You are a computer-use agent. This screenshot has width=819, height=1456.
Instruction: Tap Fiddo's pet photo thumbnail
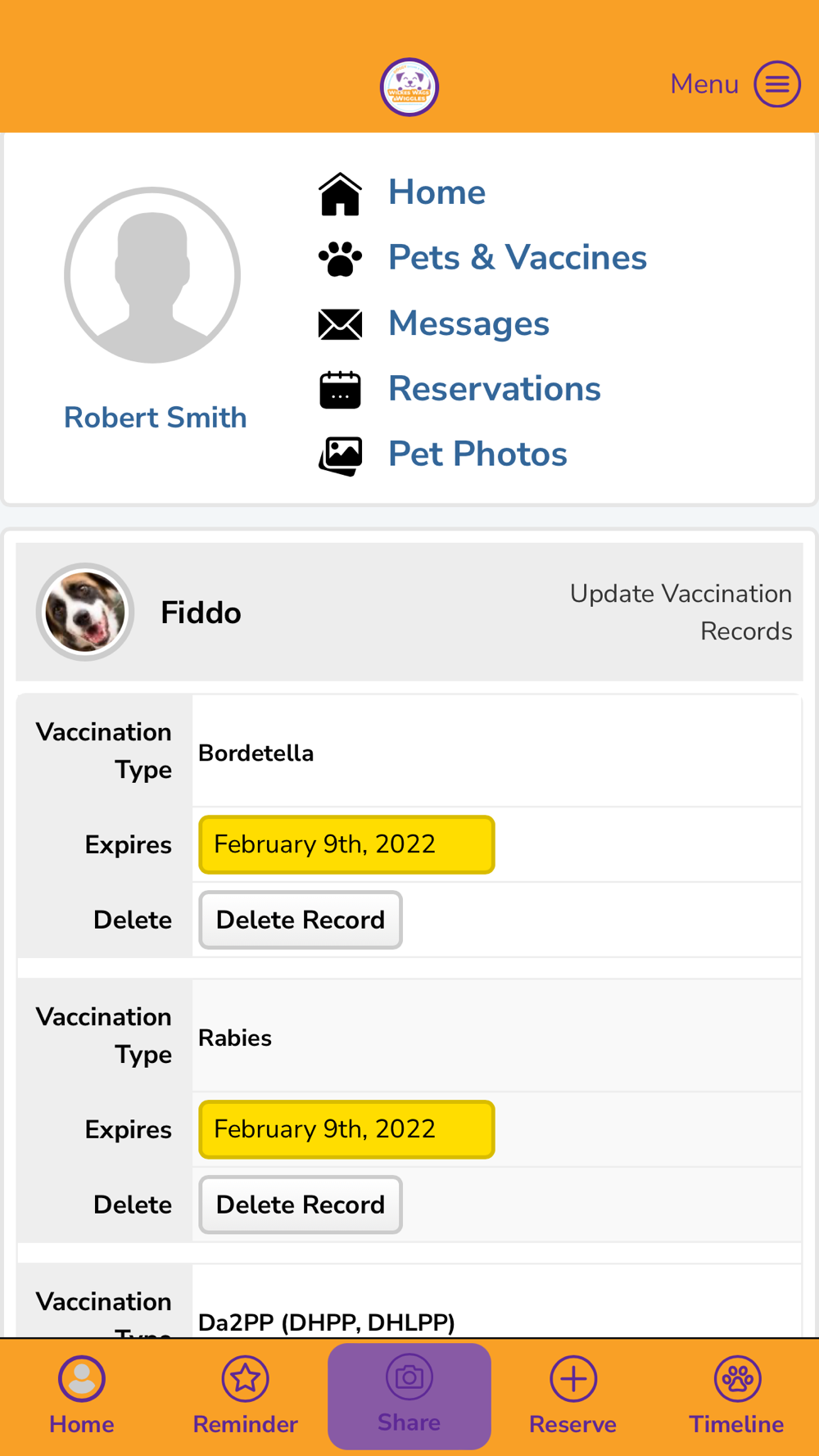pos(85,612)
